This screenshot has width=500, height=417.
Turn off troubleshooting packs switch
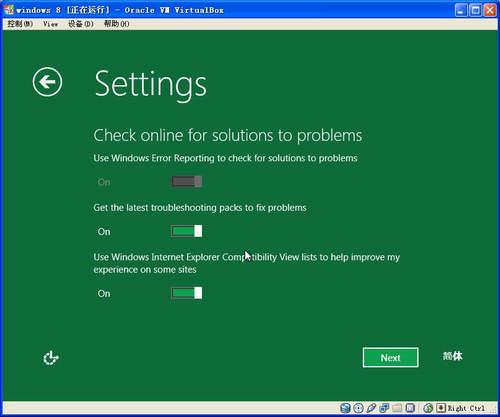186,231
